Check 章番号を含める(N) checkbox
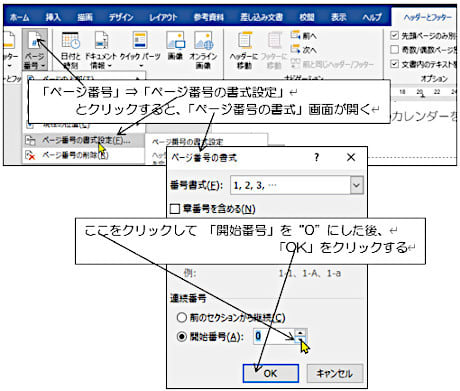The height and width of the screenshot is (391, 460). click(175, 209)
